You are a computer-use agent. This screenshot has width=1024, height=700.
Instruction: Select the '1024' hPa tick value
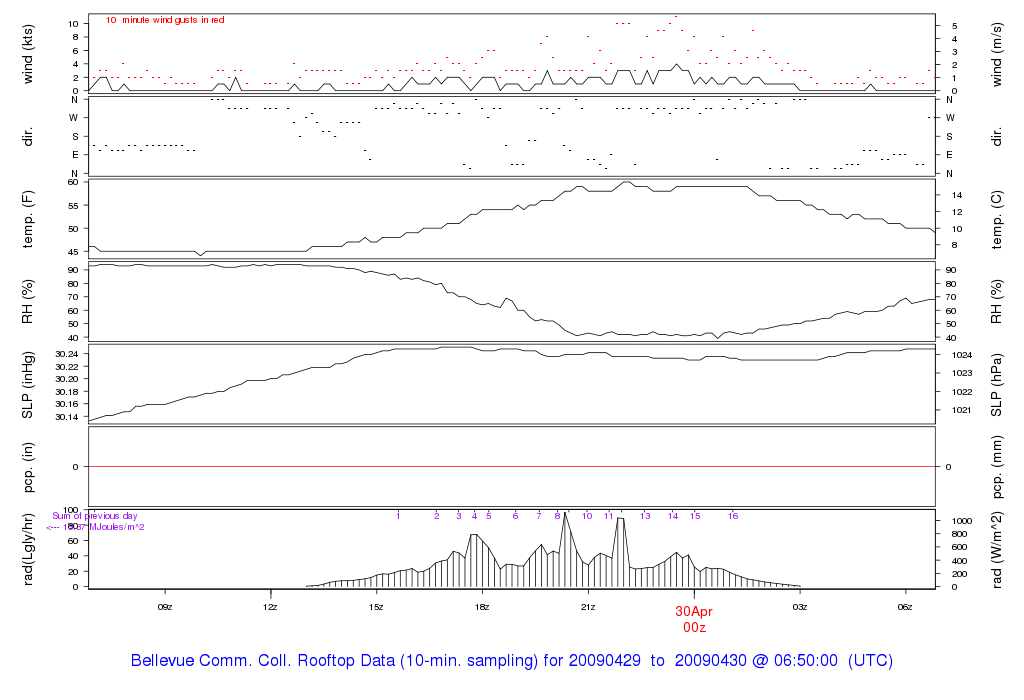(x=963, y=355)
